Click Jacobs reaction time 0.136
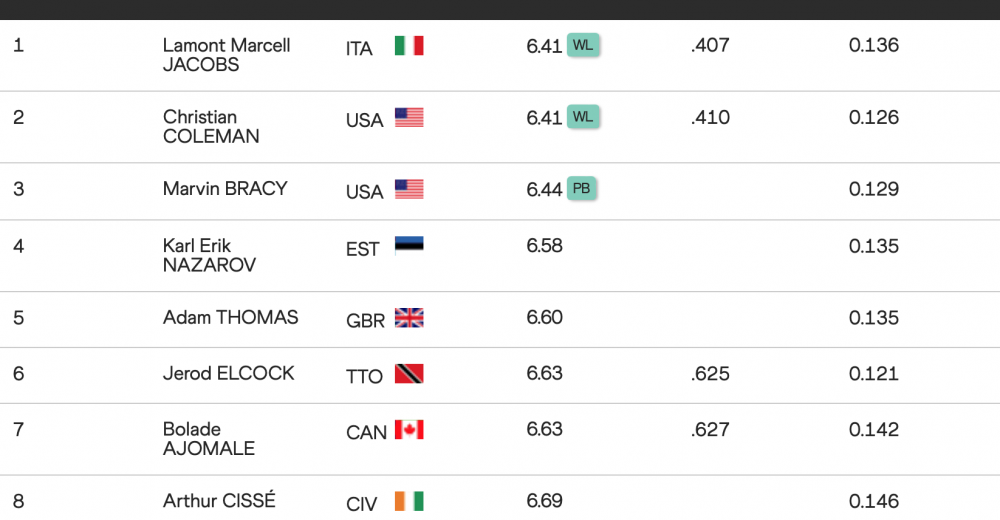This screenshot has width=1000, height=520. [874, 45]
